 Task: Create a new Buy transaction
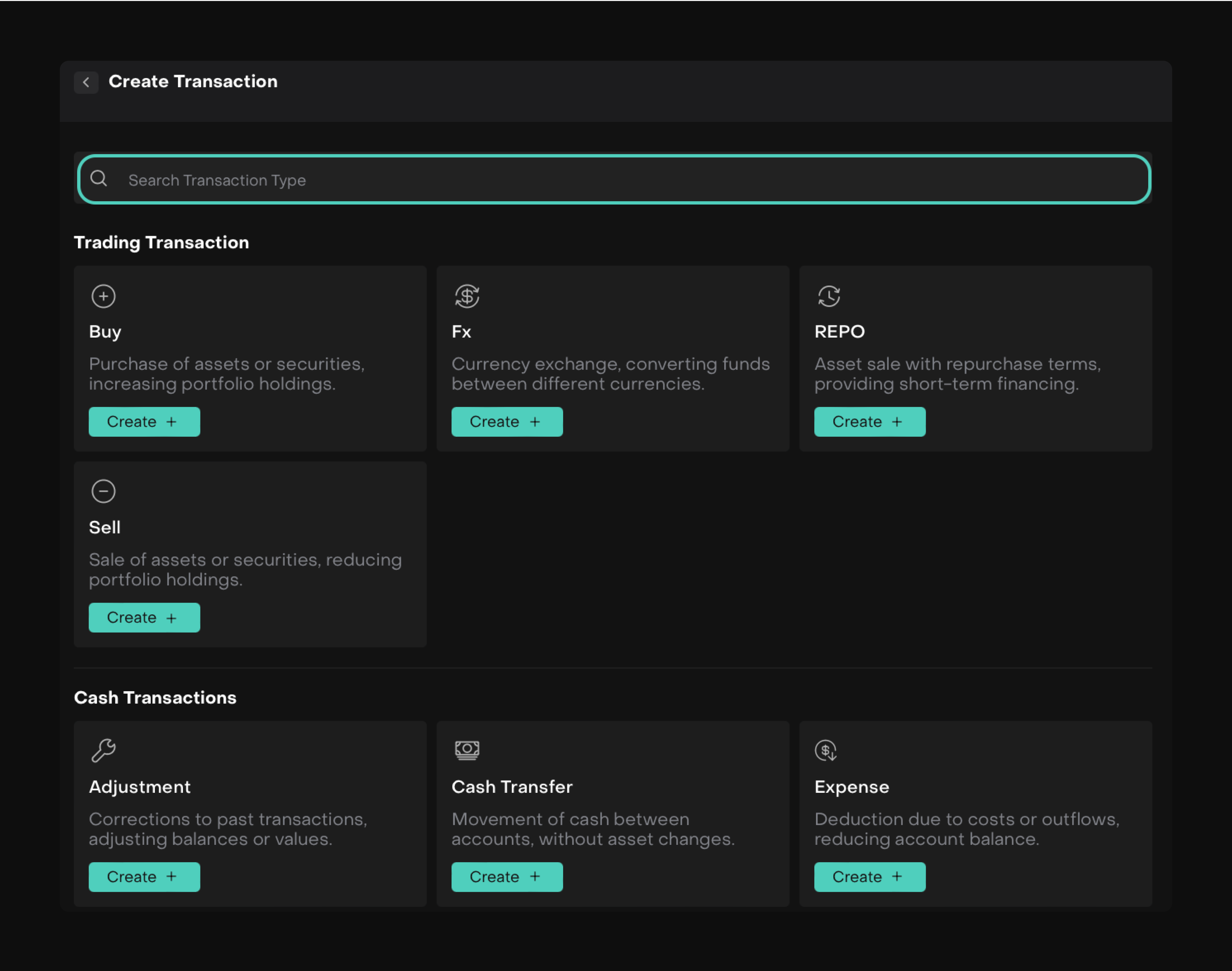click(x=144, y=422)
